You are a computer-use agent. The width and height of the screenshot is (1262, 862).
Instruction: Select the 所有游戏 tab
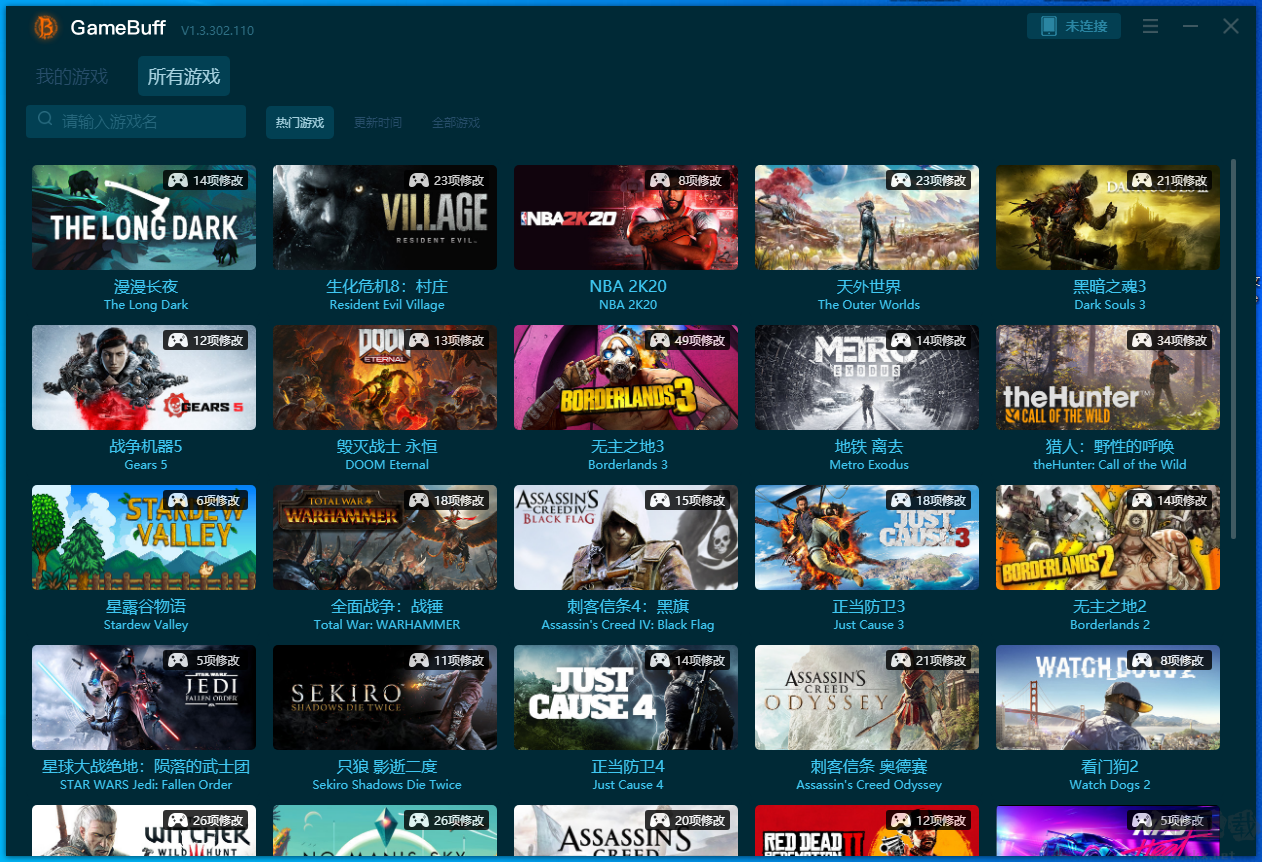coord(184,76)
